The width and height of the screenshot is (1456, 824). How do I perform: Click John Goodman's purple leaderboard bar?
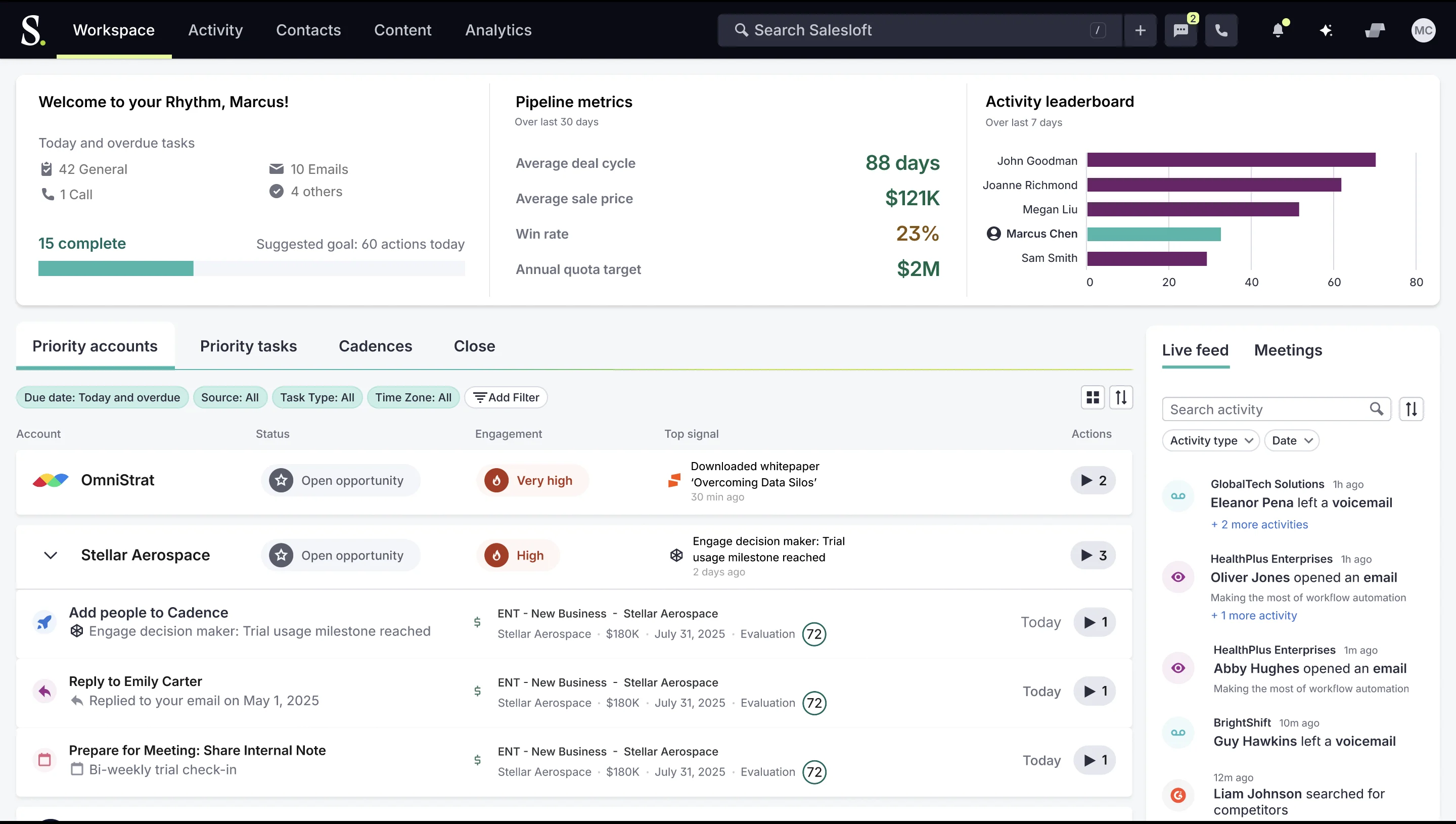coord(1232,160)
